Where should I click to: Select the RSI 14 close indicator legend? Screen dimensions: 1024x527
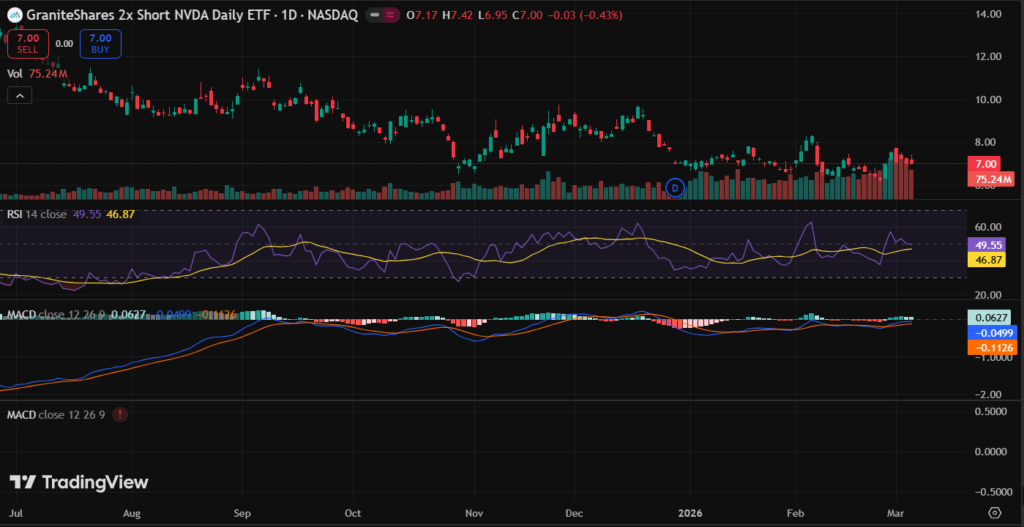click(38, 214)
